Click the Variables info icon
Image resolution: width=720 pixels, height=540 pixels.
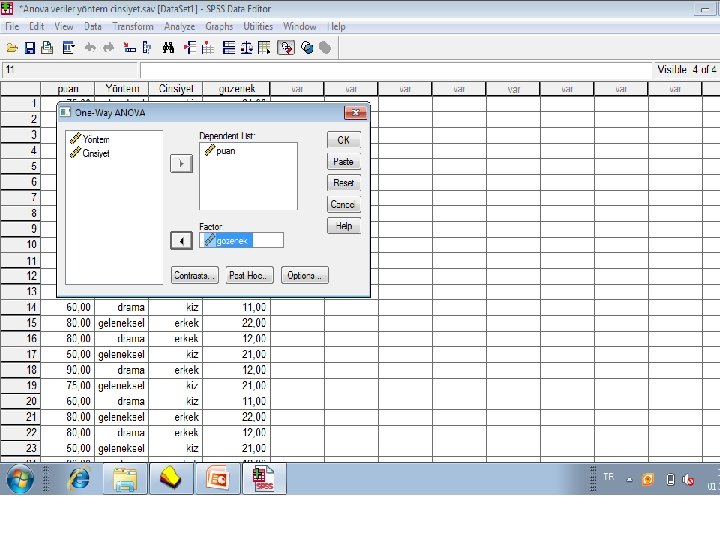pos(147,48)
